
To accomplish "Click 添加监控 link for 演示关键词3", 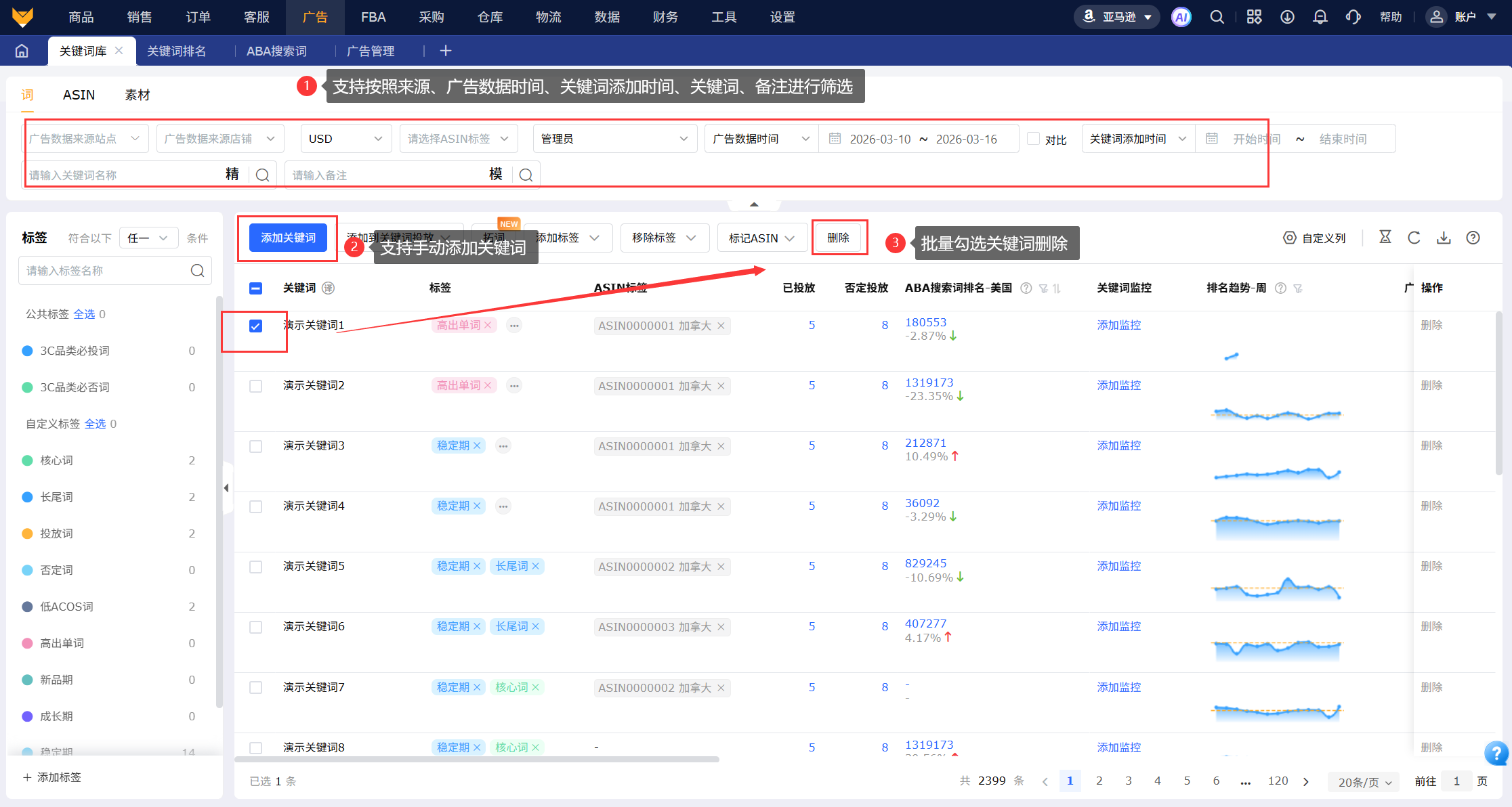I will coord(1118,445).
